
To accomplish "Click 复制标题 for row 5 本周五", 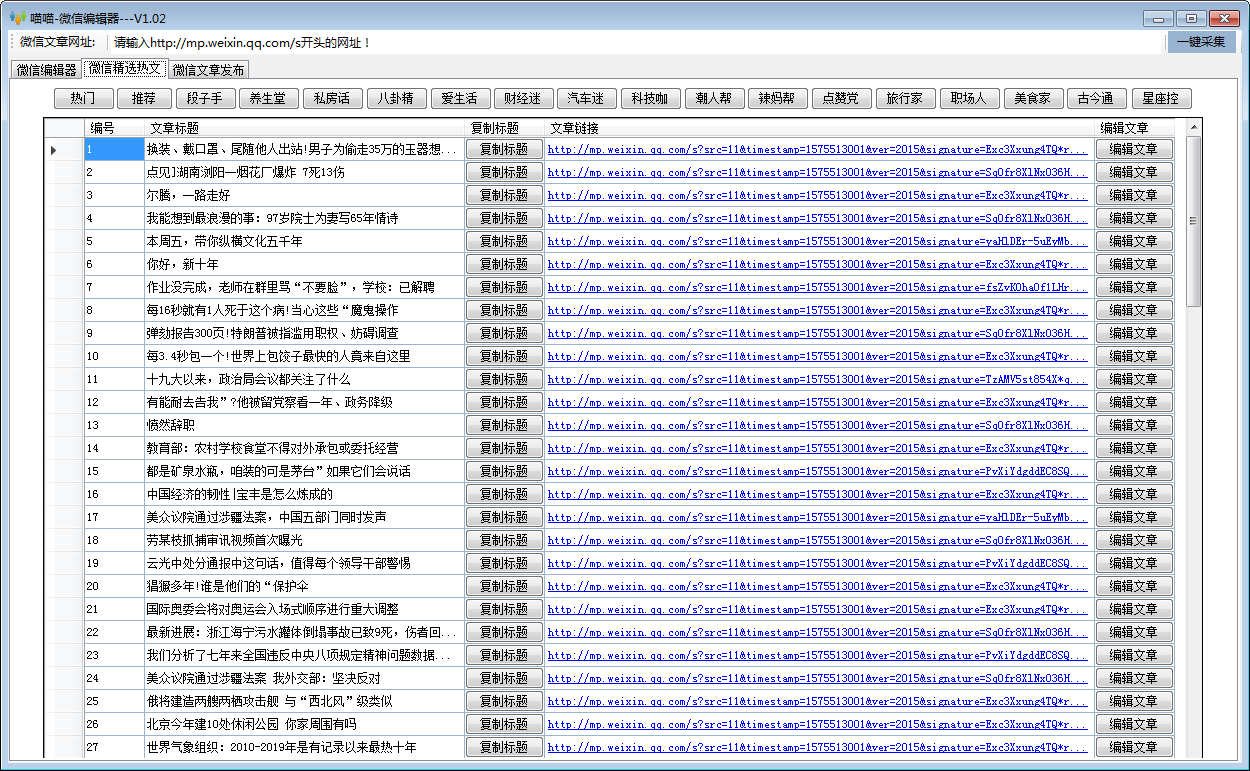I will tap(504, 241).
